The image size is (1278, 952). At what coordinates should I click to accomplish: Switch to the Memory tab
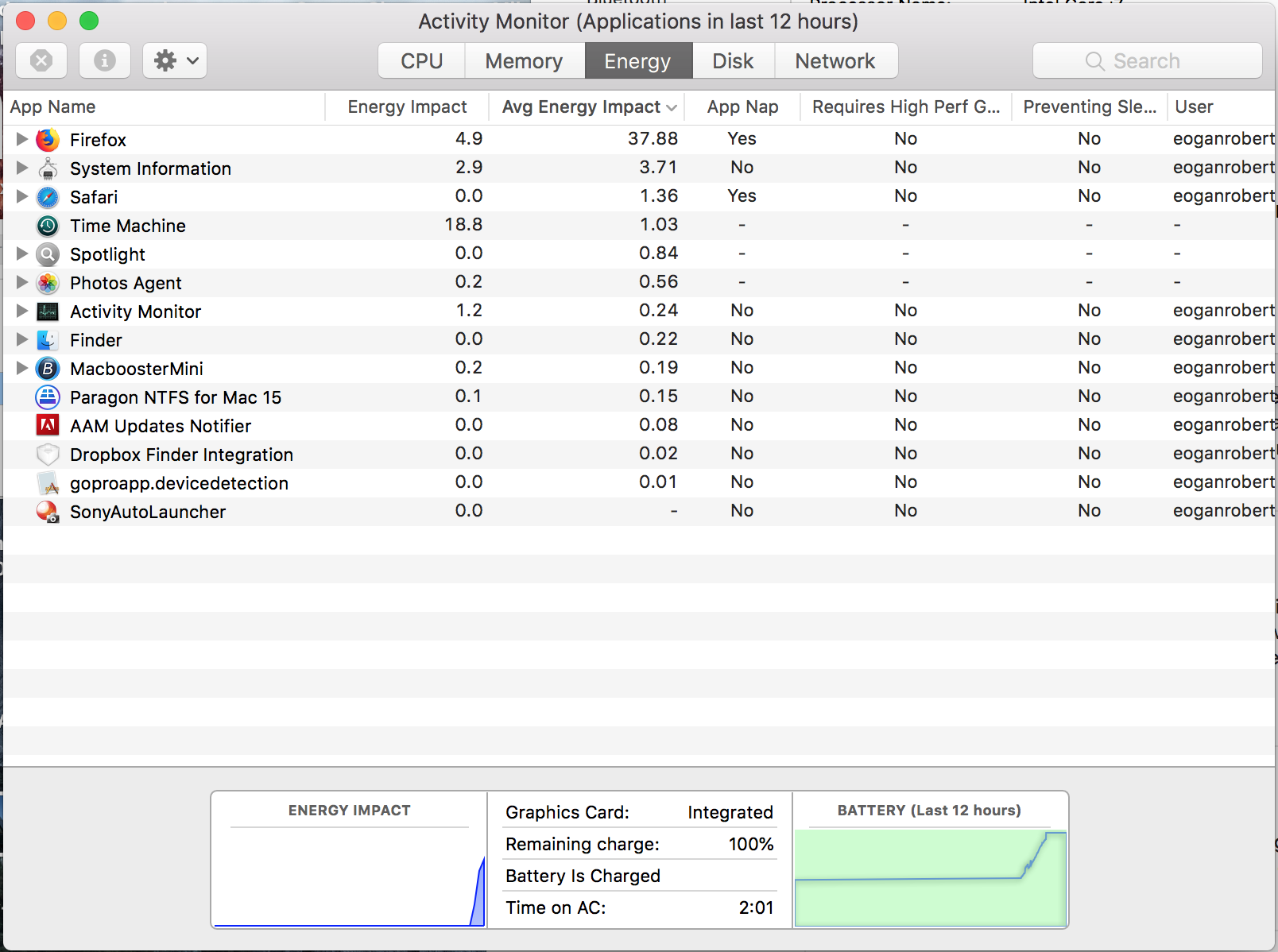tap(525, 61)
